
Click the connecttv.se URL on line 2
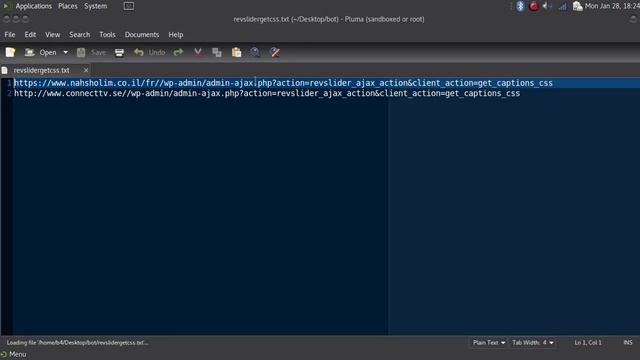coord(267,93)
